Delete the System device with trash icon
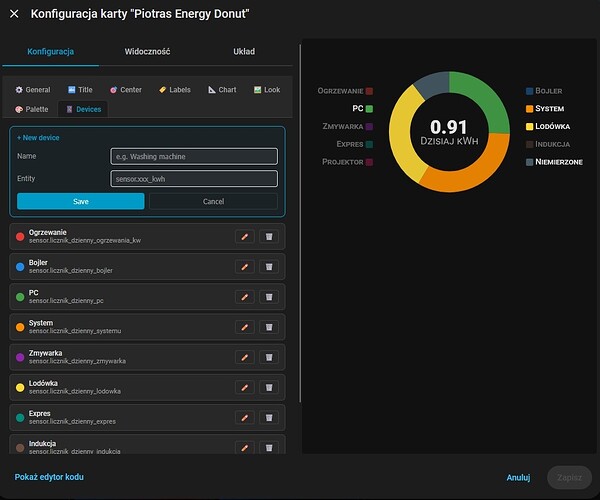This screenshot has width=600, height=500. click(269, 327)
